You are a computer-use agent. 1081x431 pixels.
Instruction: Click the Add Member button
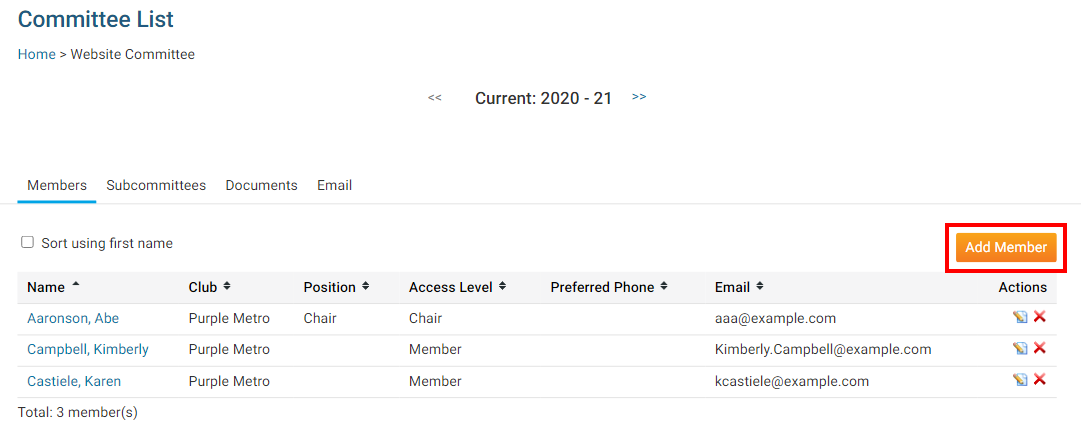point(1006,247)
